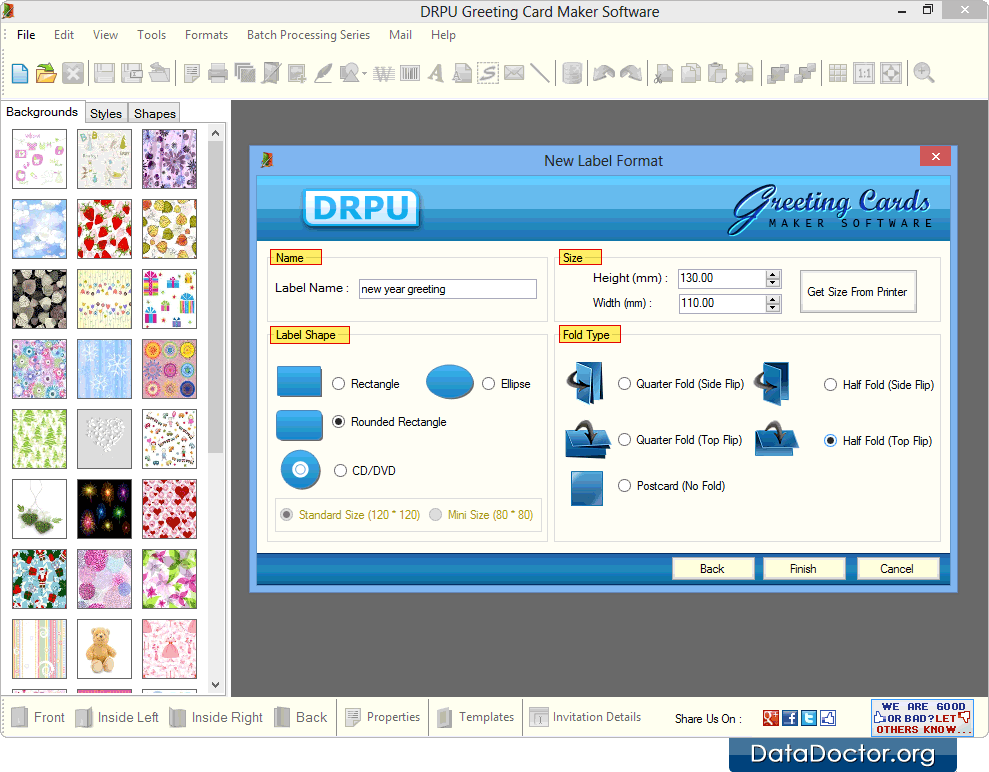Viewport: 989px width, 772px height.
Task: Click the feedback banner We Are Good Or Bad
Action: (x=922, y=718)
